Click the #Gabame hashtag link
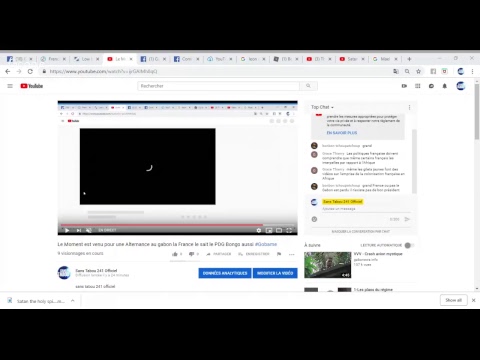Viewport: 480px width, 360px height. 266,244
